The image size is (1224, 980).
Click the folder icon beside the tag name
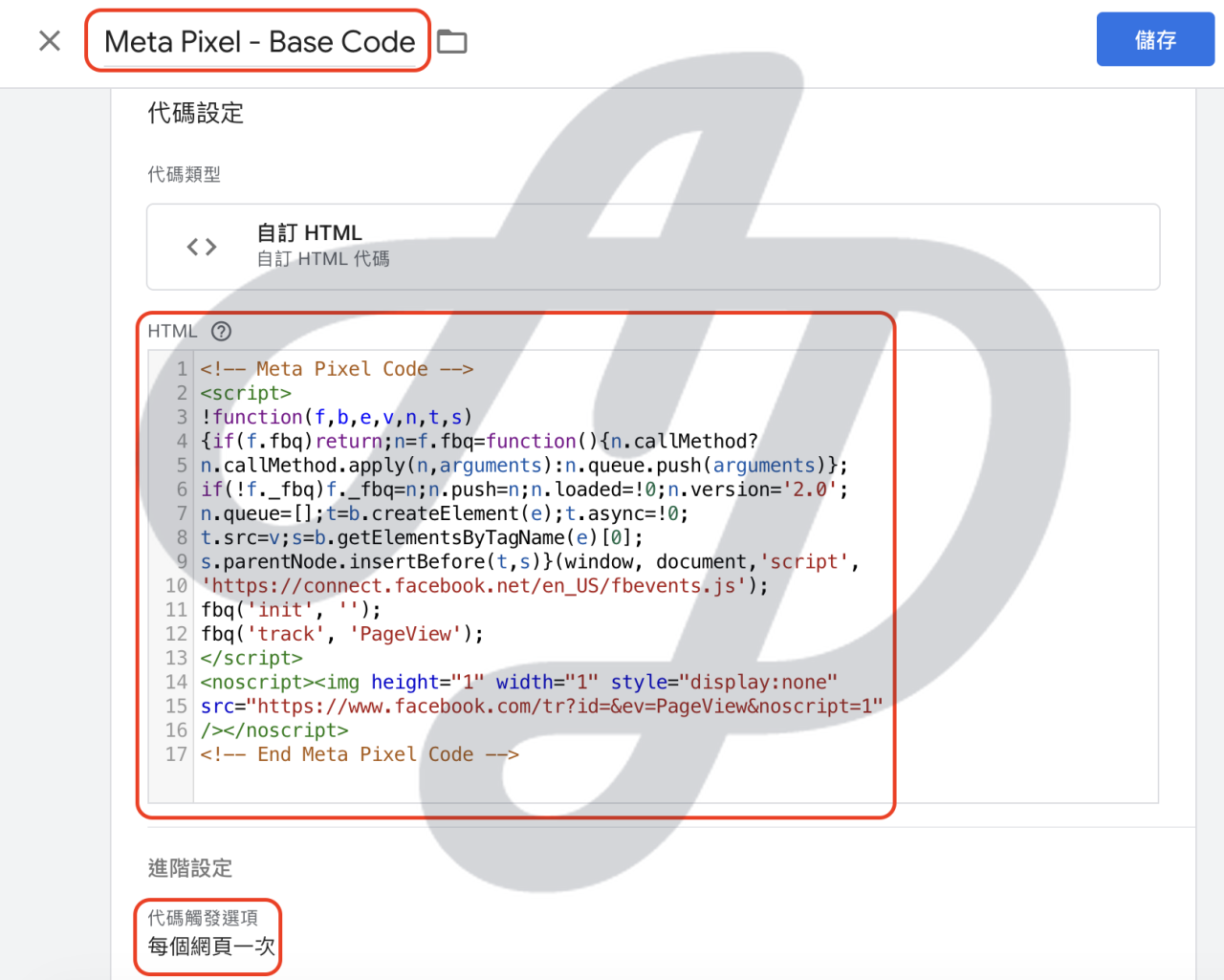[452, 42]
